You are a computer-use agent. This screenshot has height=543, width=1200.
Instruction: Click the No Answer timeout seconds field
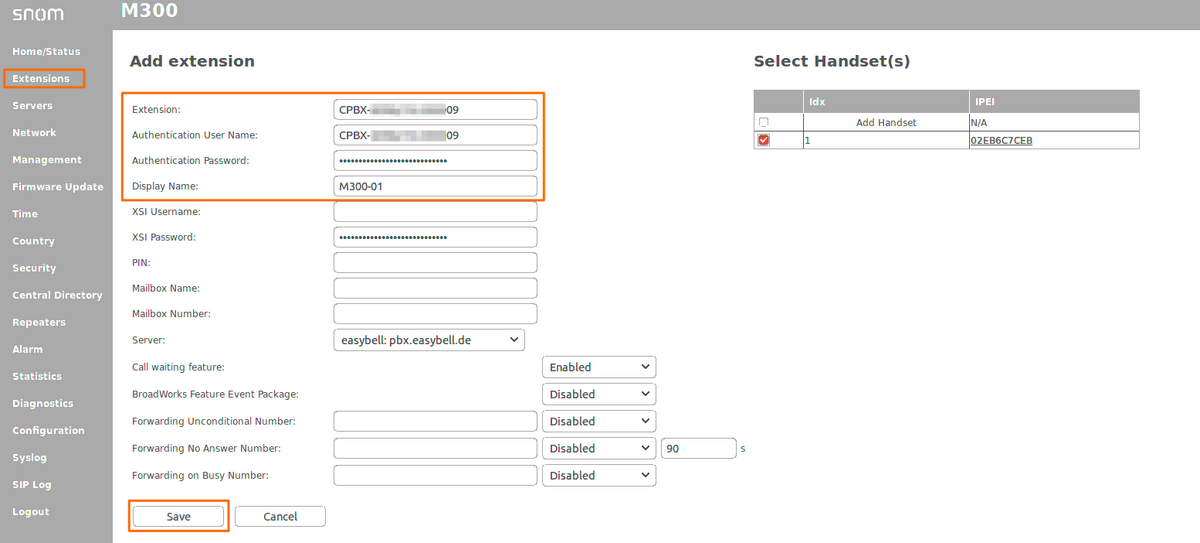698,449
